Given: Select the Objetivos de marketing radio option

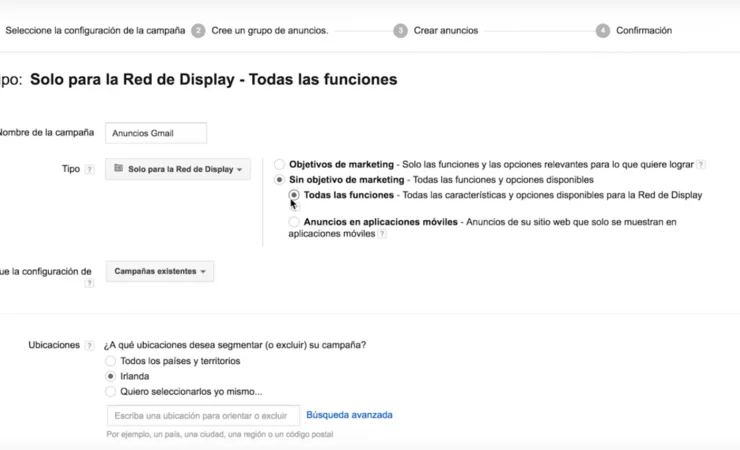Looking at the screenshot, I should tap(279, 164).
